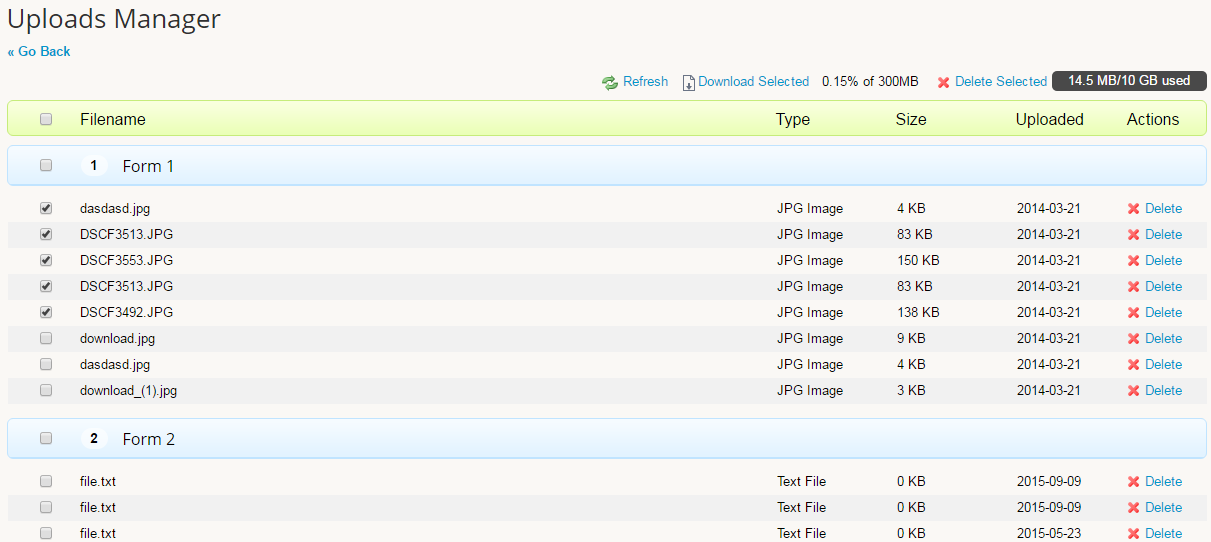
Task: Click the Form 1 group title
Action: click(148, 166)
